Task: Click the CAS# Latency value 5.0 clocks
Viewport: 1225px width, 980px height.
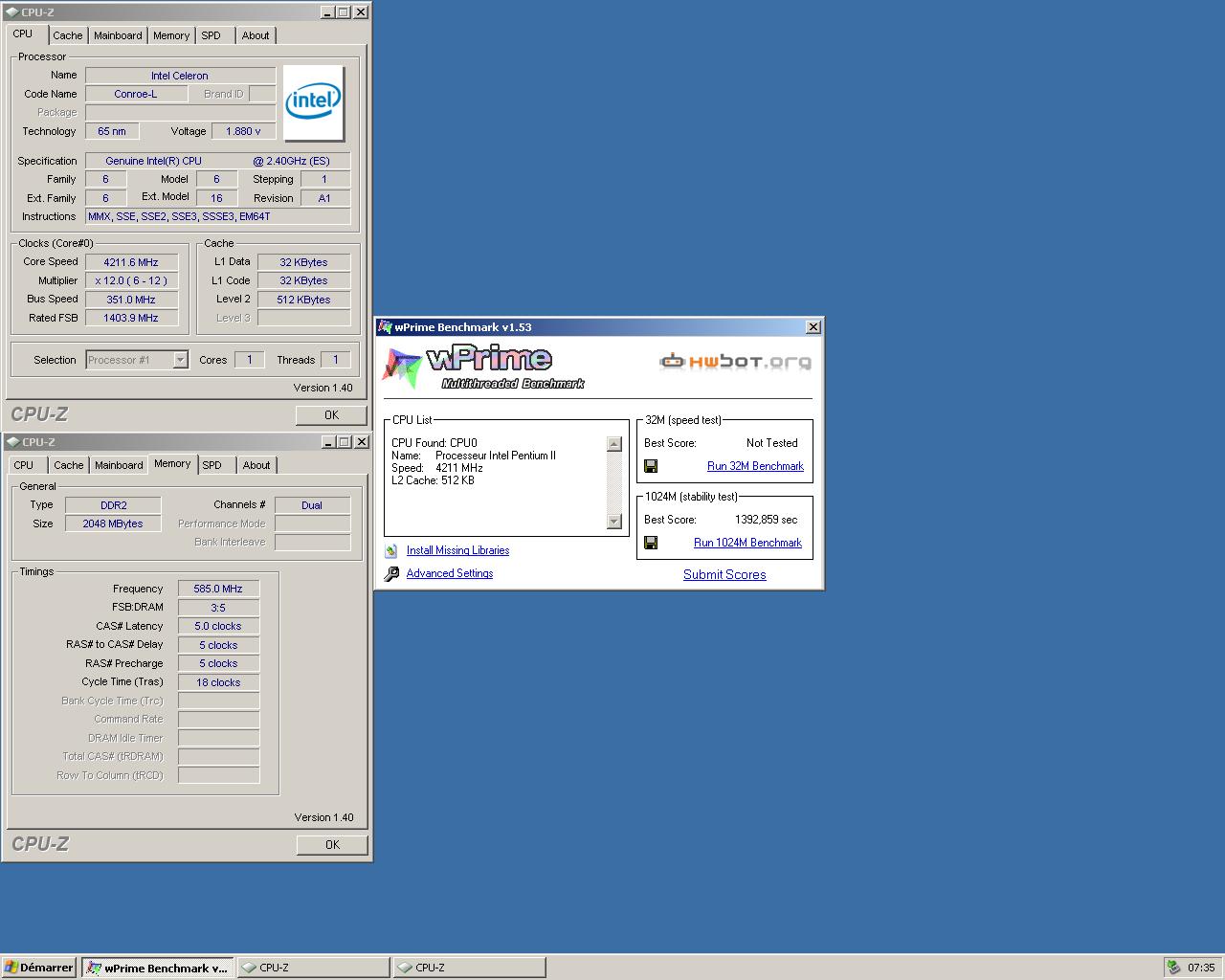Action: (x=218, y=626)
